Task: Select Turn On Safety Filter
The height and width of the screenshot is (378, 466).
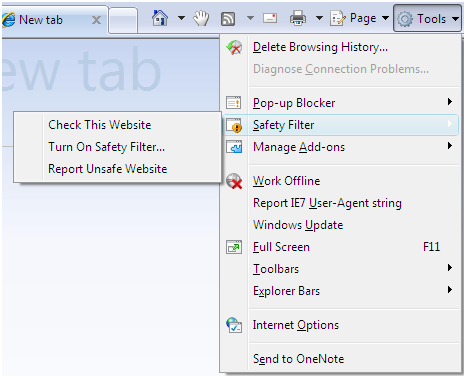Action: (x=106, y=147)
